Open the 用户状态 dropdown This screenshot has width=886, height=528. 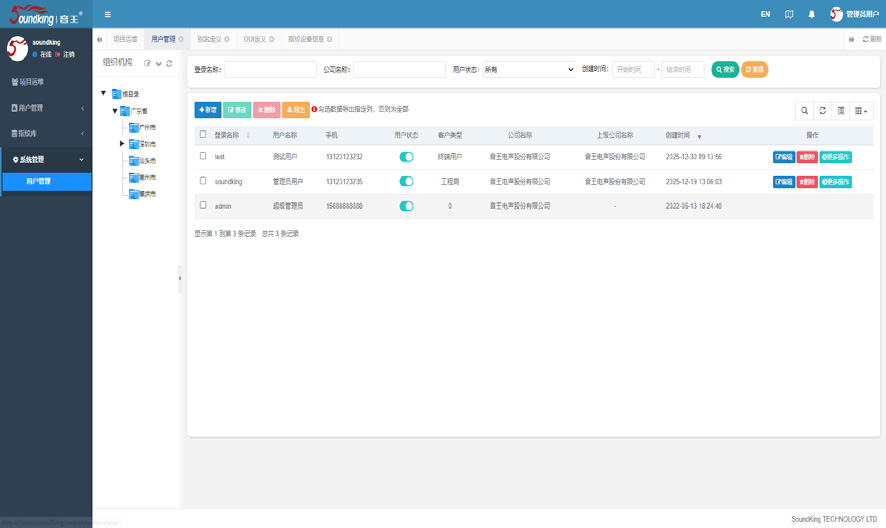[x=529, y=70]
